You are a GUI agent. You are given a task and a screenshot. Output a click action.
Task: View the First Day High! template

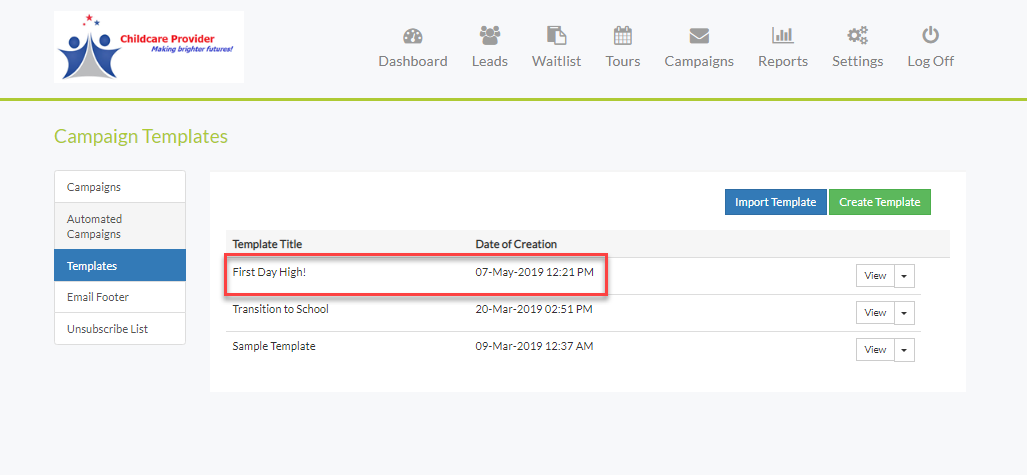point(875,276)
